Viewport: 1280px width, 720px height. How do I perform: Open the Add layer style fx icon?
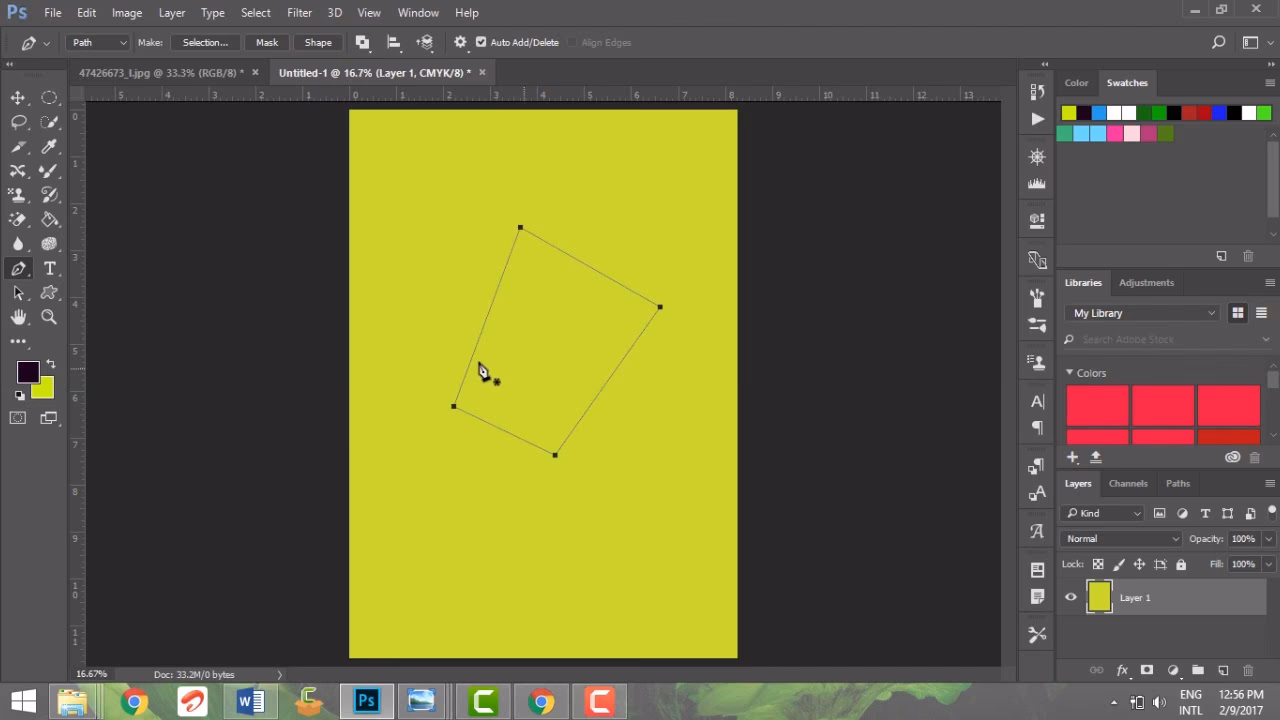(1122, 670)
